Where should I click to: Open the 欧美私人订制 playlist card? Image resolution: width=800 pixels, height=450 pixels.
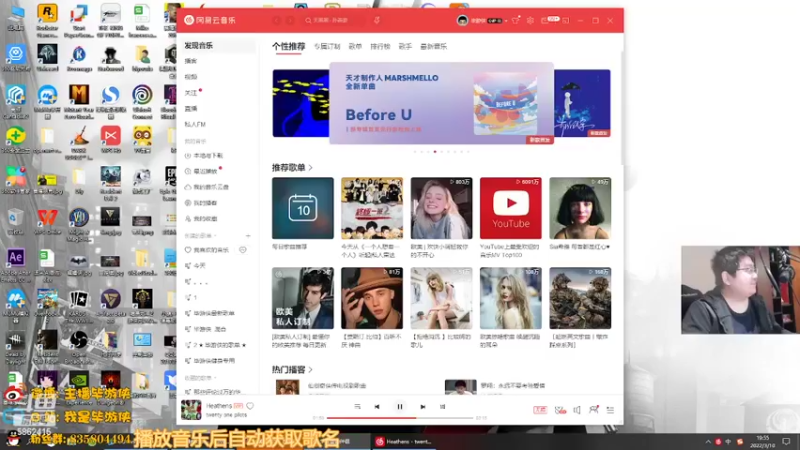pyautogui.click(x=303, y=298)
